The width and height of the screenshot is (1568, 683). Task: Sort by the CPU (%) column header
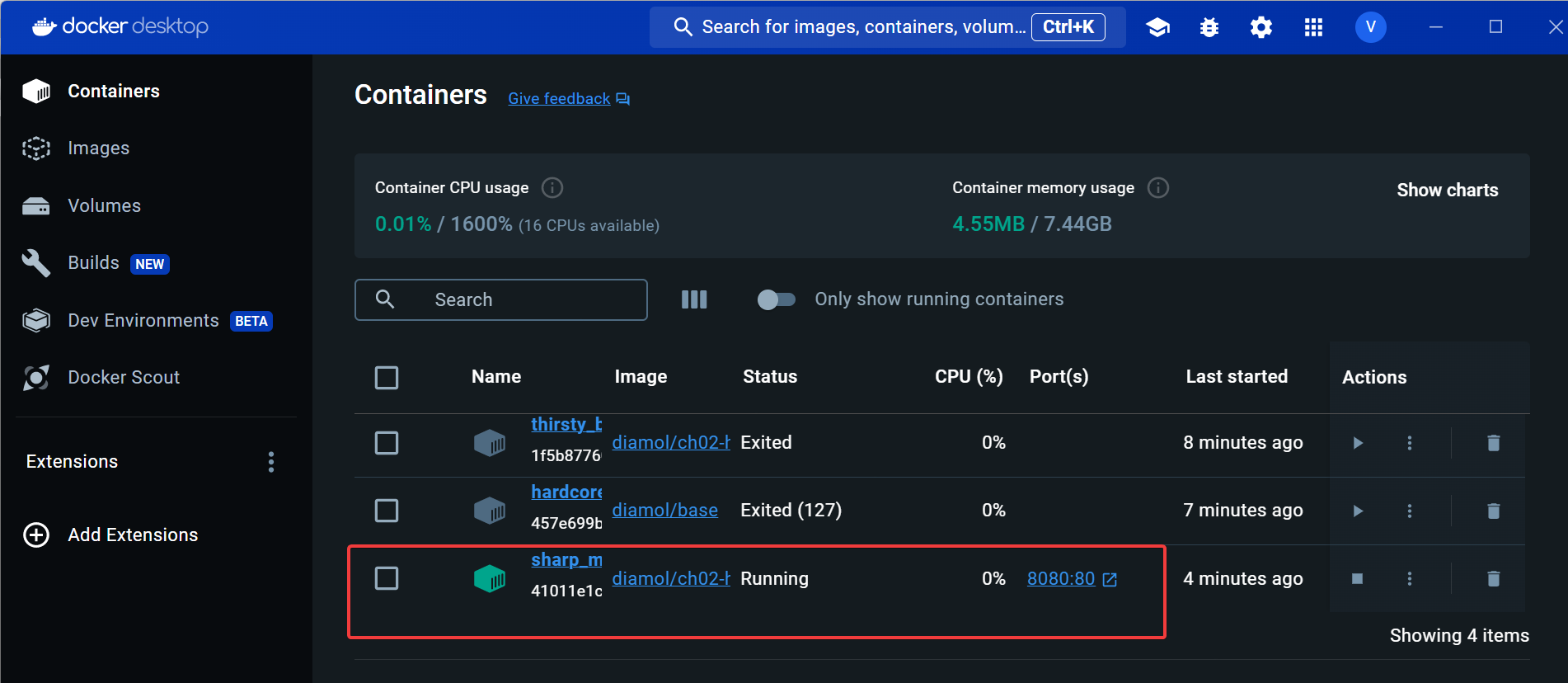(x=969, y=377)
